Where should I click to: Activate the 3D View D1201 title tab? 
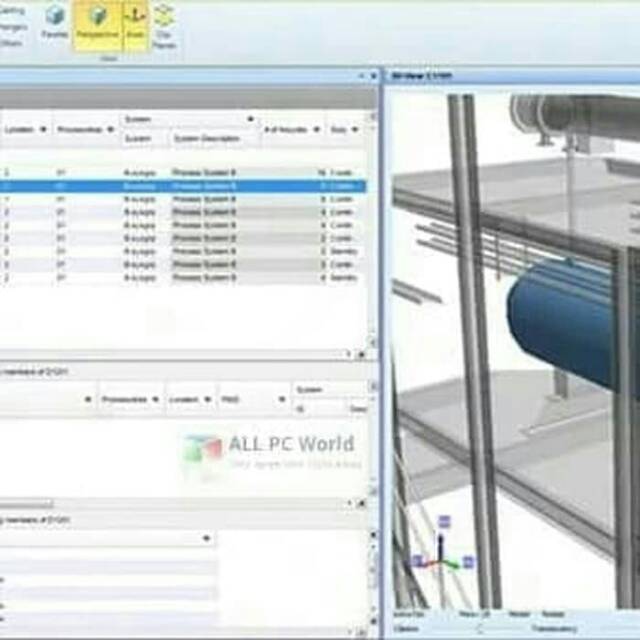tap(422, 76)
